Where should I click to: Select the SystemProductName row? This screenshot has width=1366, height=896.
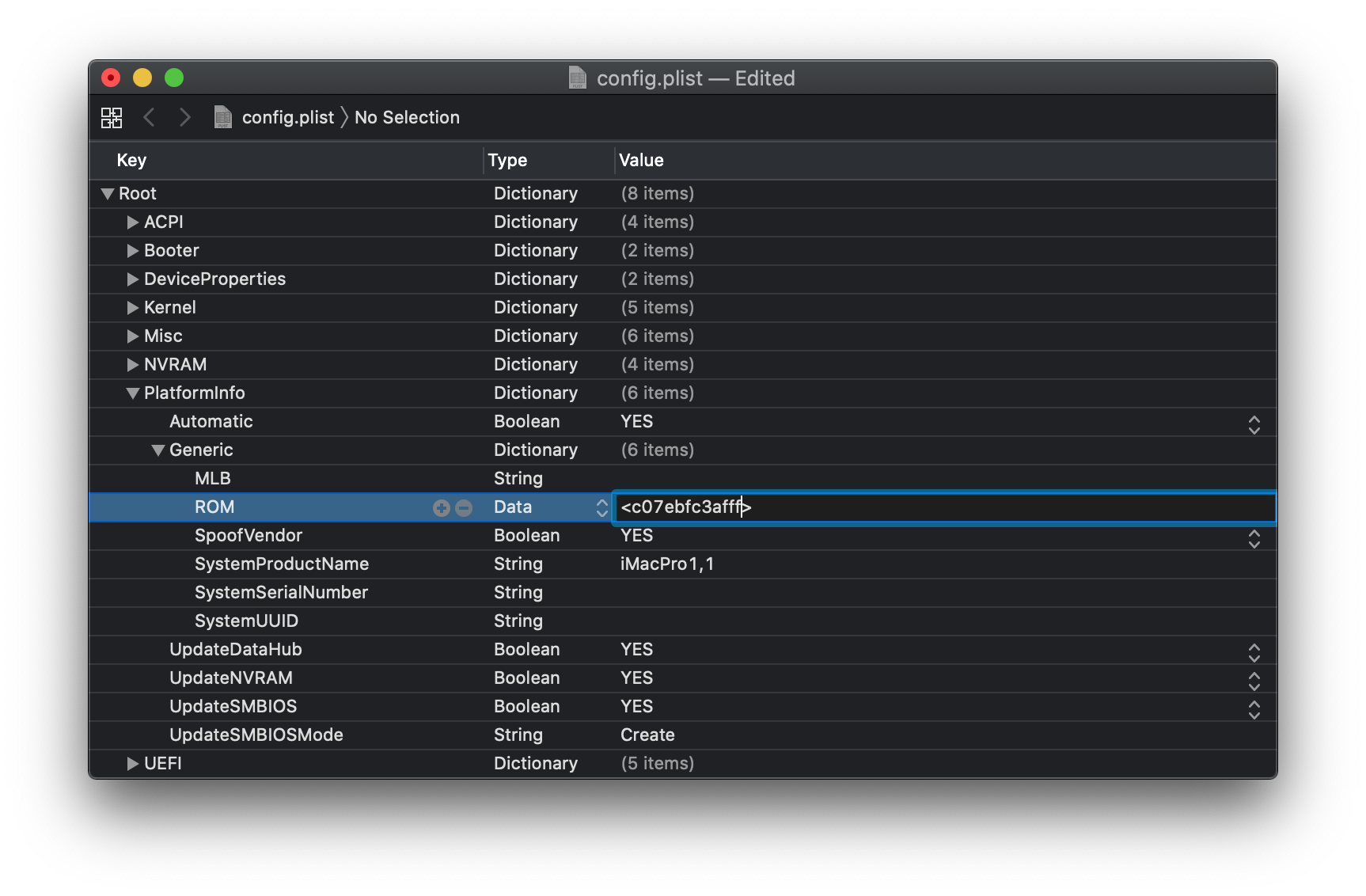click(x=282, y=564)
